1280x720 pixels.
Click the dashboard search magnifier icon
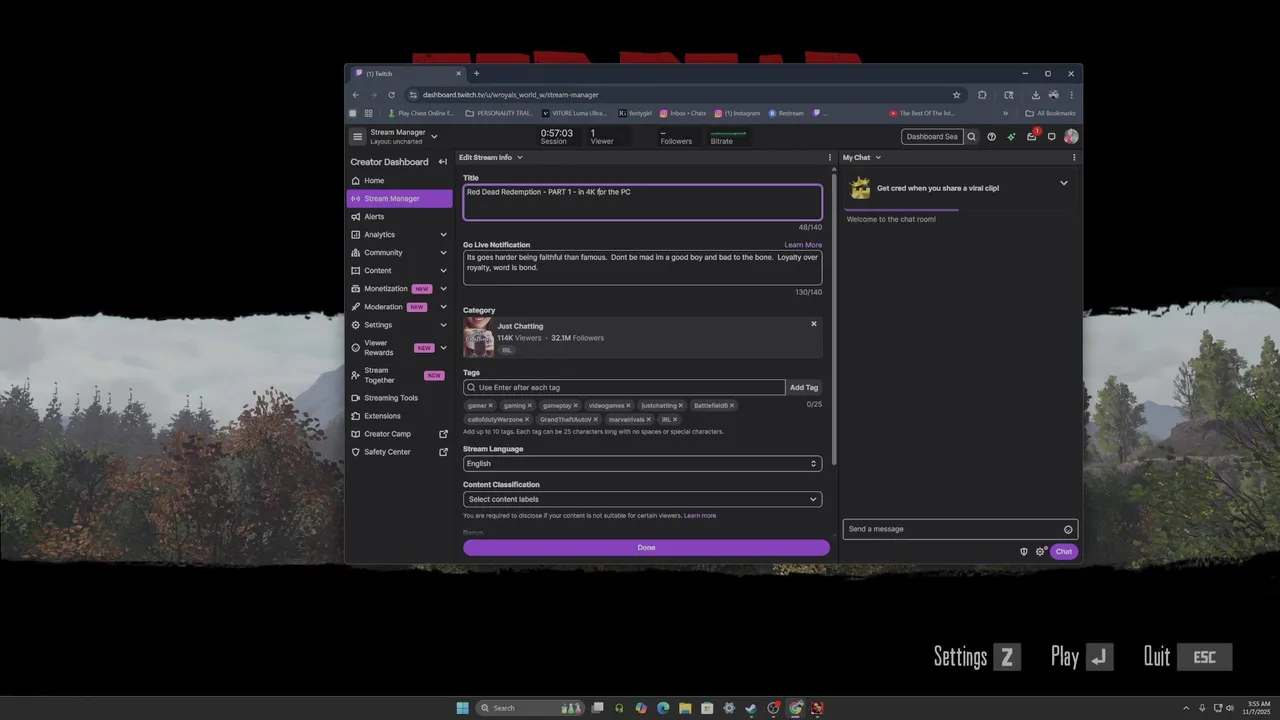[x=971, y=137]
